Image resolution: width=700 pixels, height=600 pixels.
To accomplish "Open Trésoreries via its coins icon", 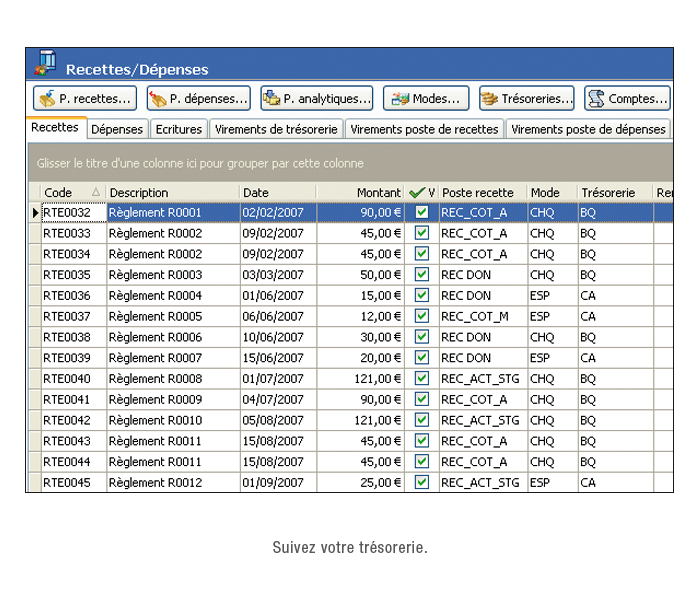I will (490, 99).
